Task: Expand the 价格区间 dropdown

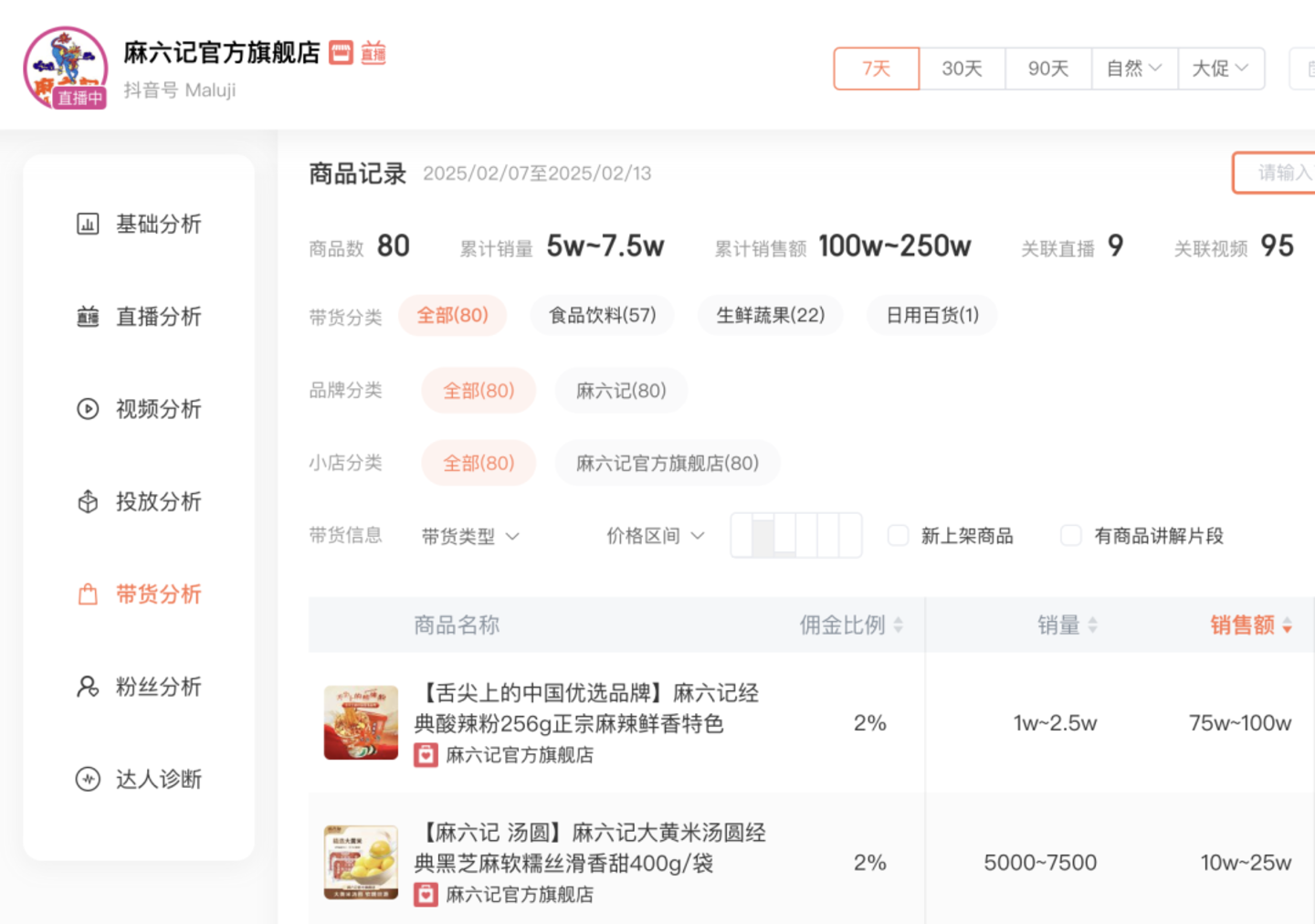Action: [x=655, y=536]
